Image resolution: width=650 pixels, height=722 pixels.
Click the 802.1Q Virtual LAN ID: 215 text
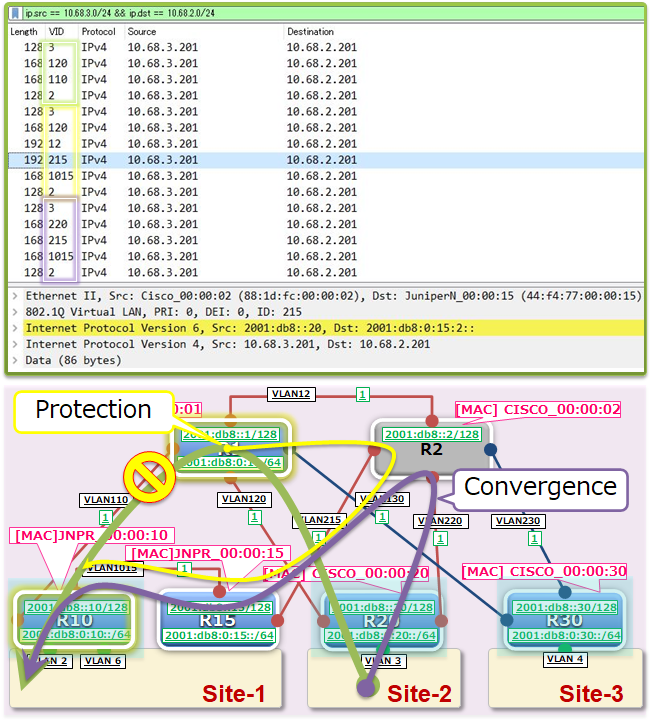tap(163, 312)
